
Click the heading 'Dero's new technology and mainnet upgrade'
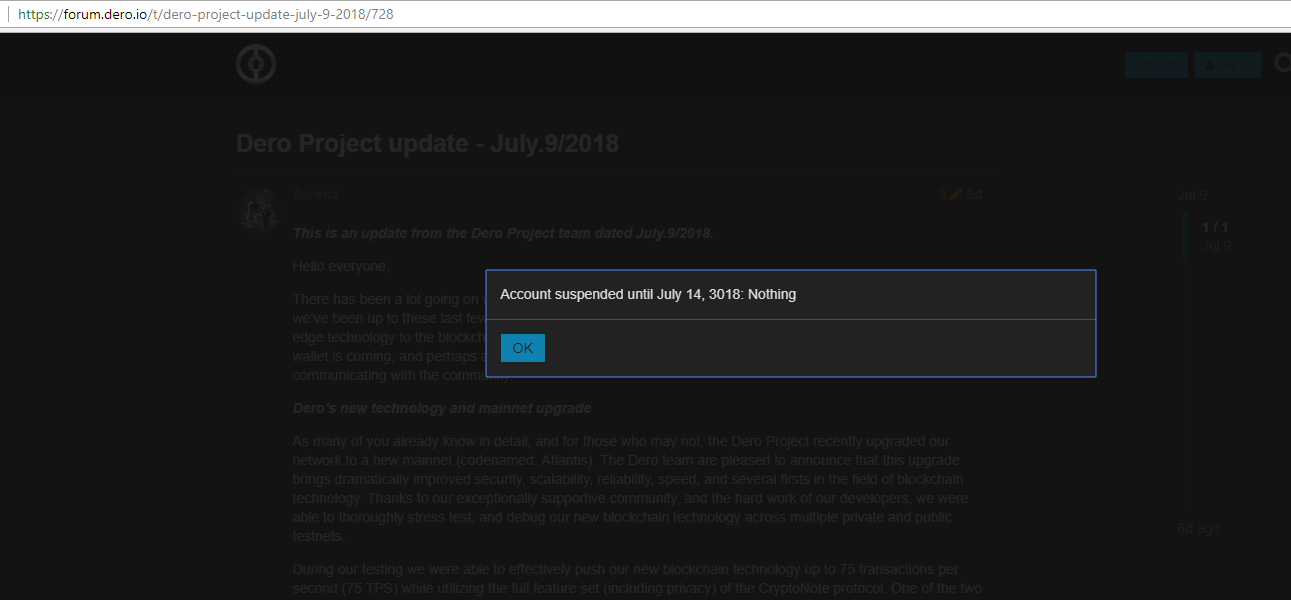click(x=442, y=408)
